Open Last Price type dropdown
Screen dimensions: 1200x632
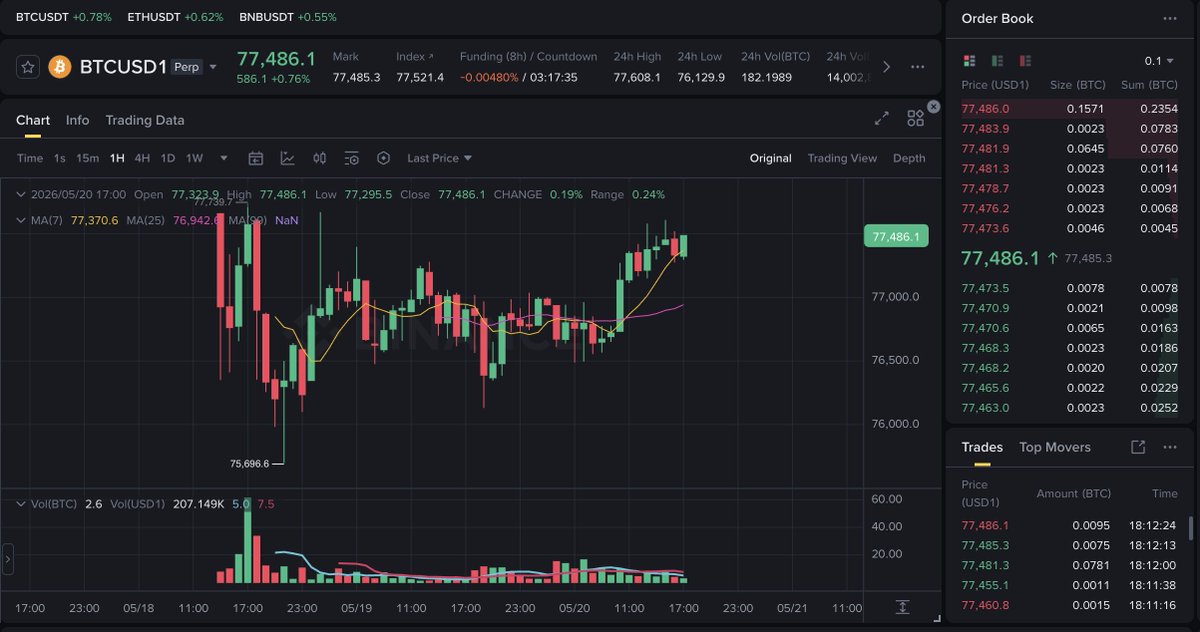[439, 158]
